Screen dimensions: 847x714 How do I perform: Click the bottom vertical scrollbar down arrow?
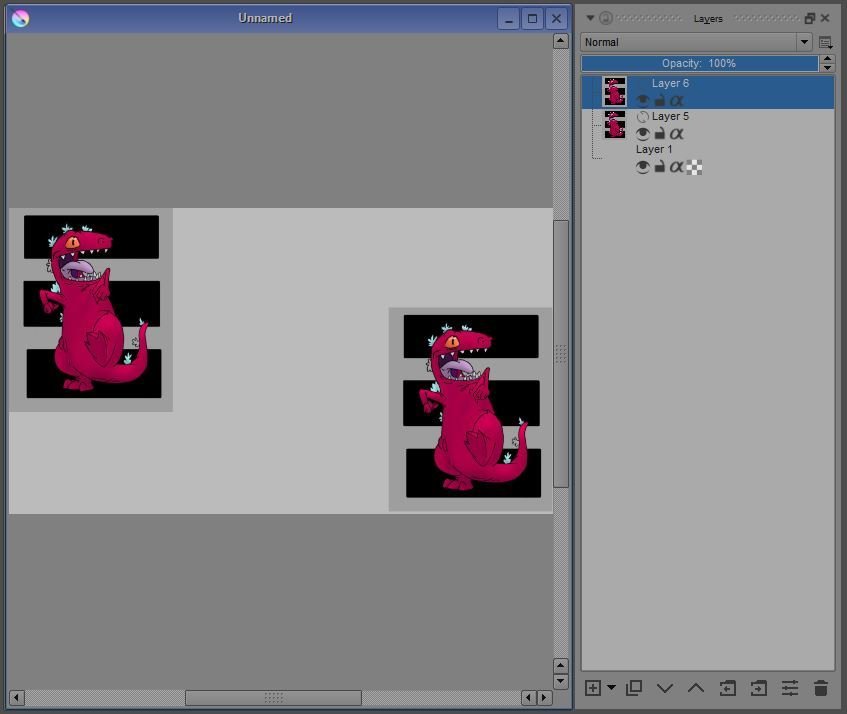[561, 681]
